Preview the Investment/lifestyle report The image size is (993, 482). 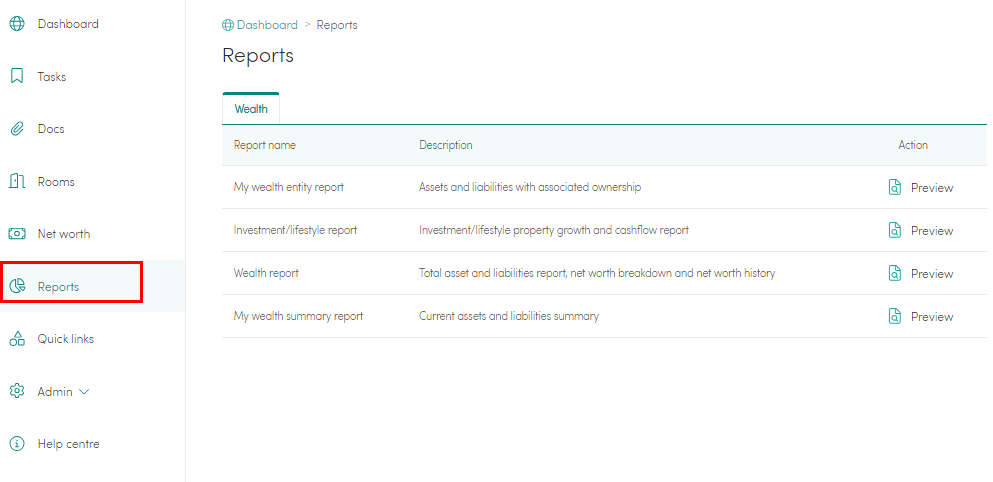(921, 231)
